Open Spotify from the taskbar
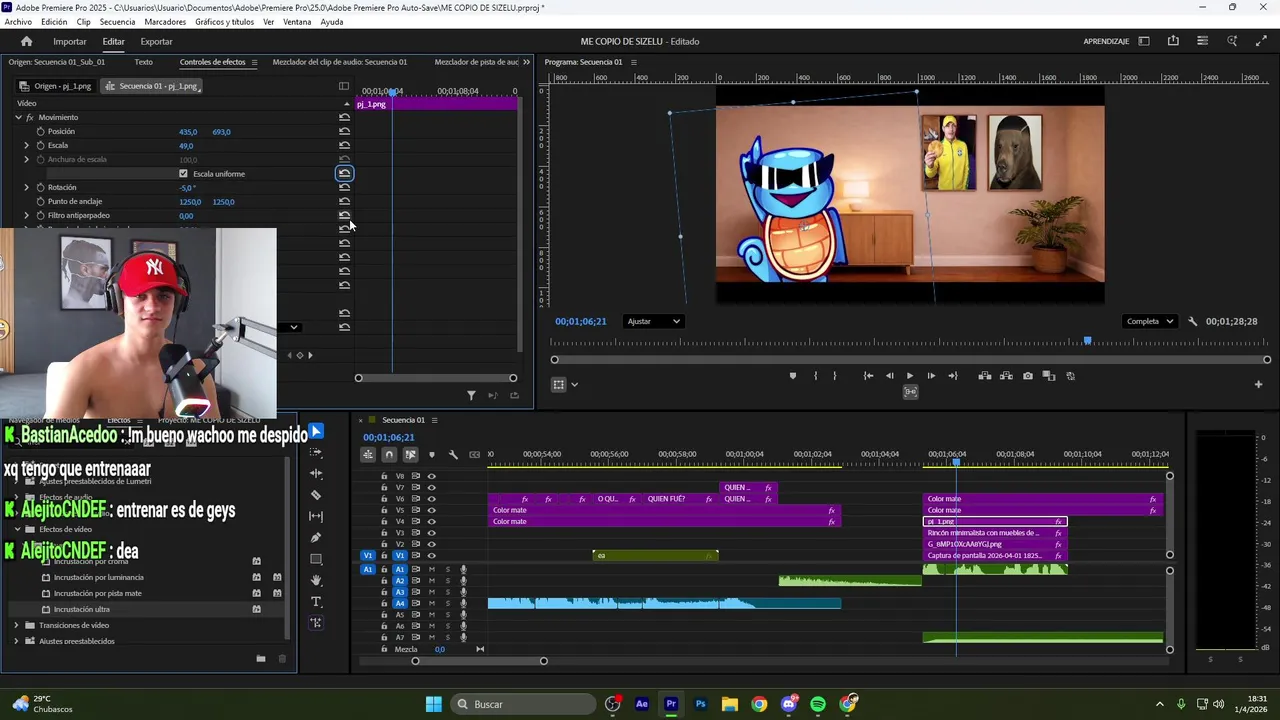Screen dimensions: 1280x720 click(818, 704)
